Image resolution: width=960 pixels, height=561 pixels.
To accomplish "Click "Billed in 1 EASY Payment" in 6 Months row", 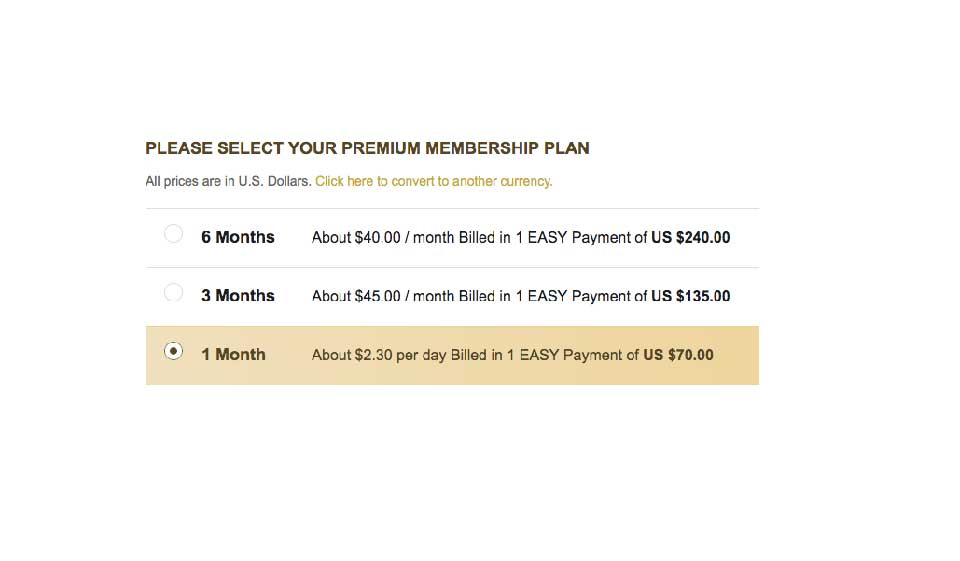I will tap(552, 238).
